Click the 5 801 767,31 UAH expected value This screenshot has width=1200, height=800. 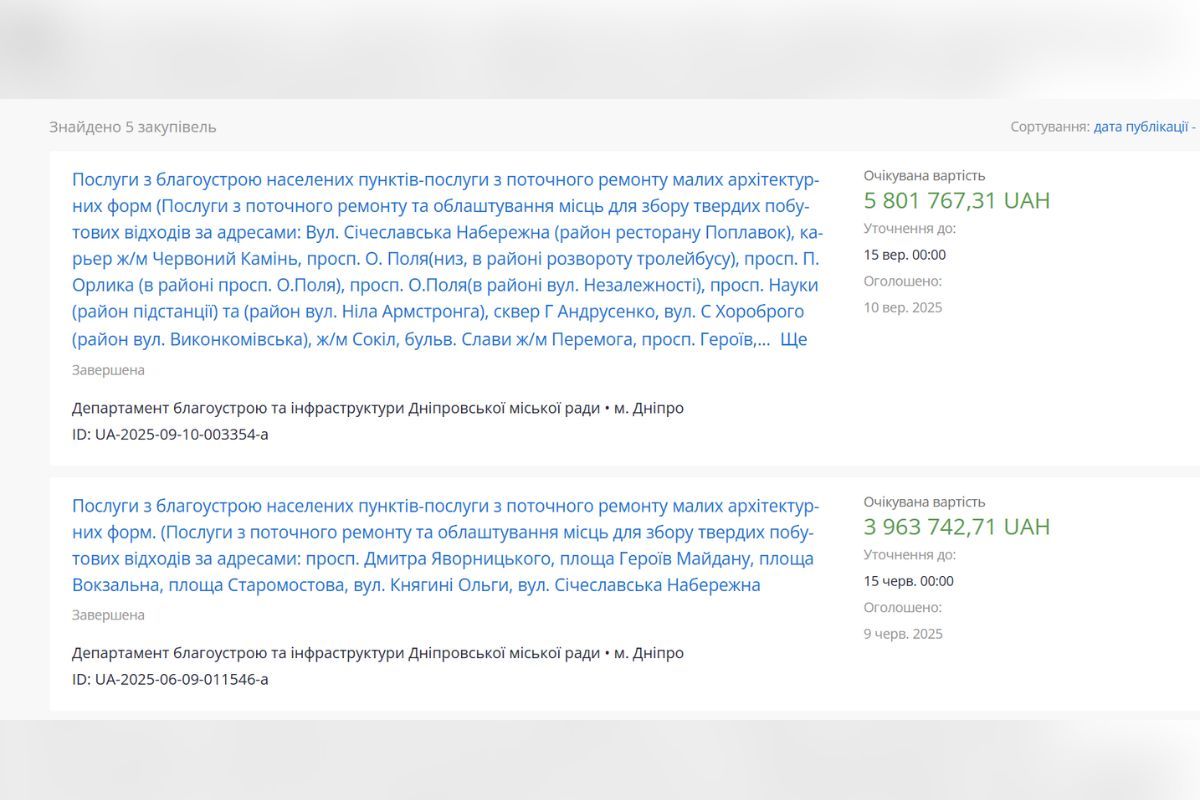956,200
